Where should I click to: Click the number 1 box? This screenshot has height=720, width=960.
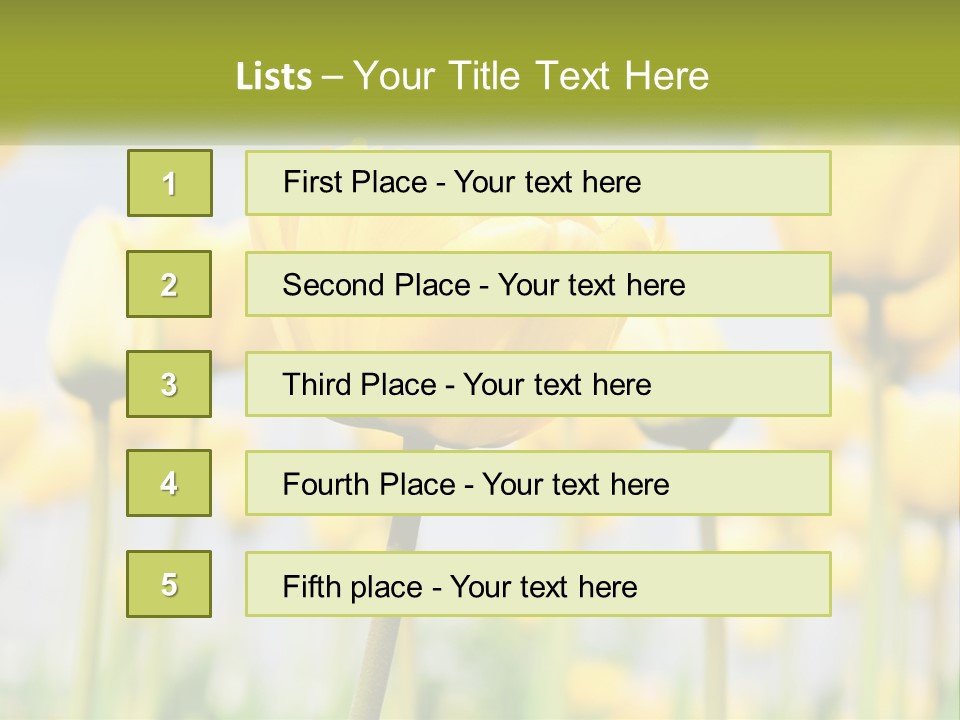point(170,183)
